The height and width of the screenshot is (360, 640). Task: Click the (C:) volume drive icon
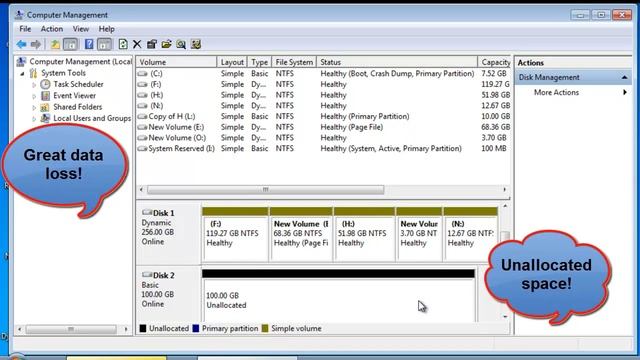[142, 73]
